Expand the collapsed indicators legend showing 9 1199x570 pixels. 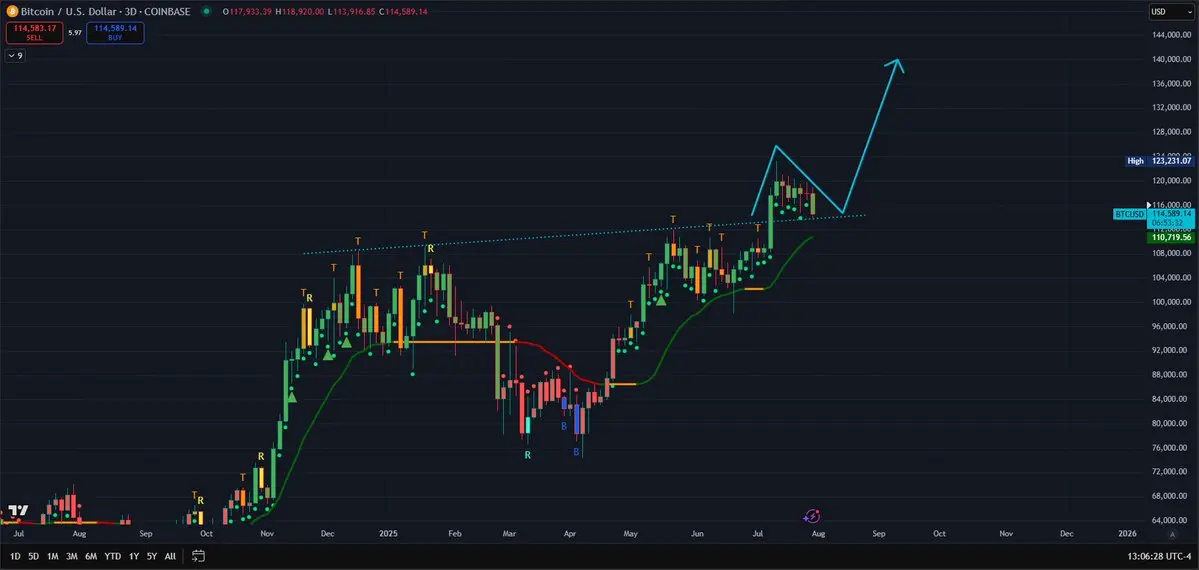click(15, 56)
